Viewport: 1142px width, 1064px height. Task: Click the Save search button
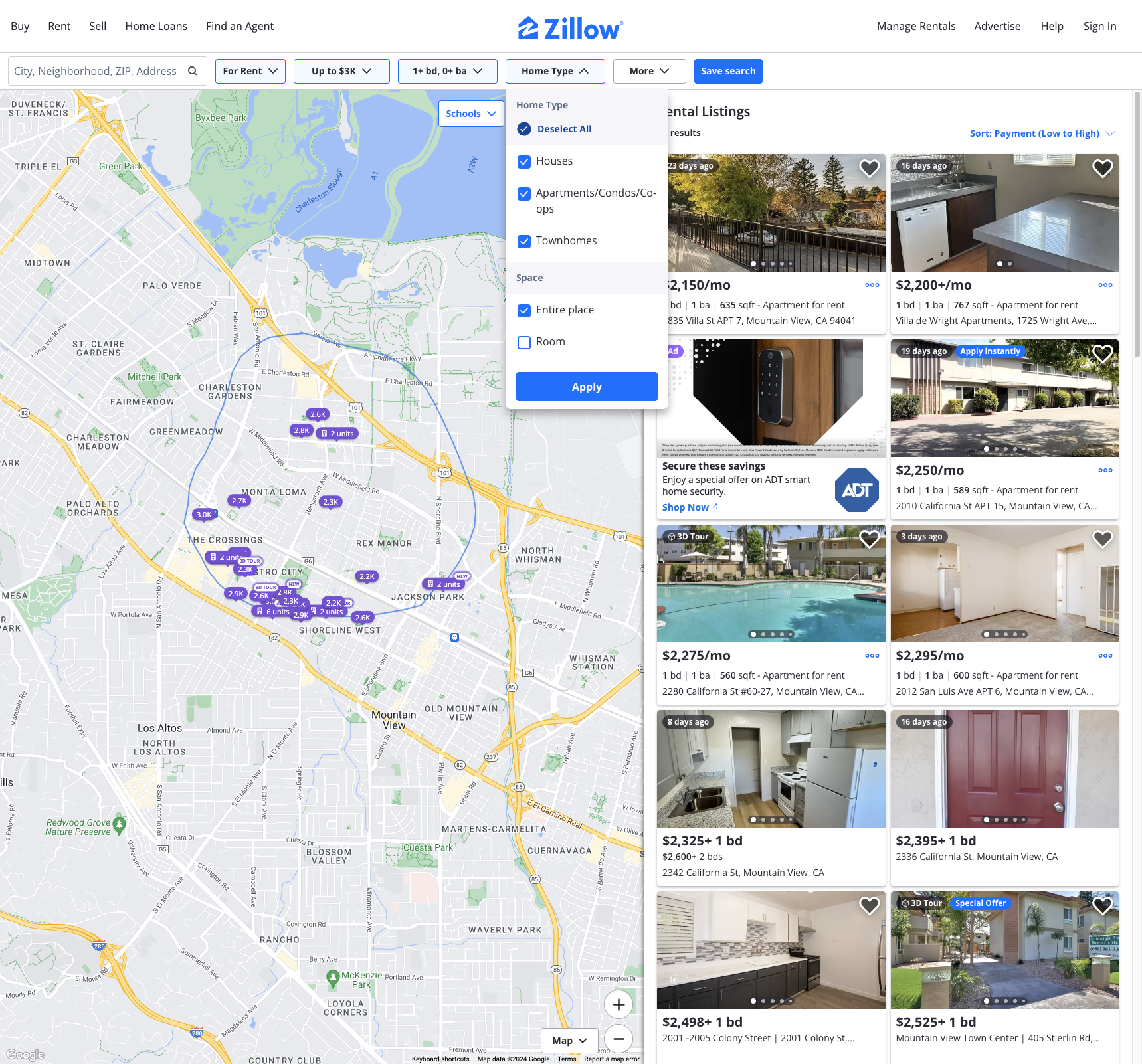point(728,71)
